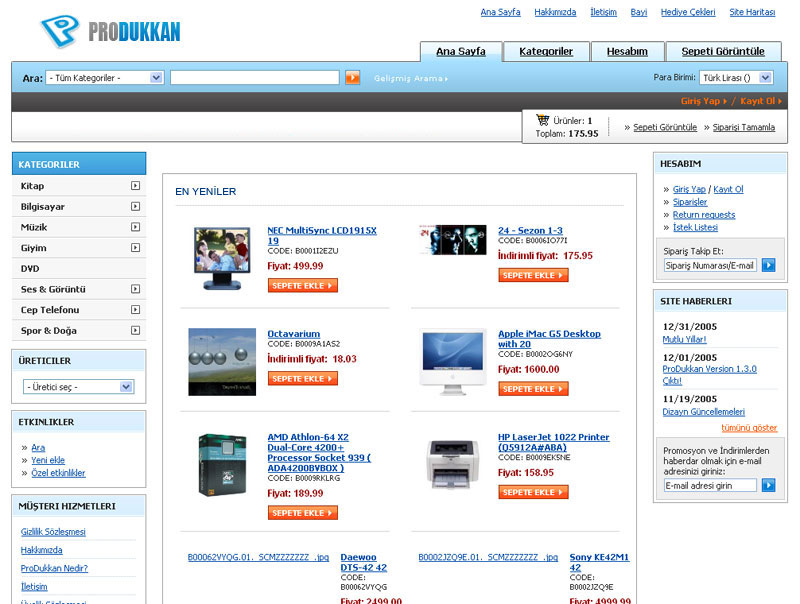
Task: Expand the Cep Telefonu category arrow
Action: (x=135, y=310)
